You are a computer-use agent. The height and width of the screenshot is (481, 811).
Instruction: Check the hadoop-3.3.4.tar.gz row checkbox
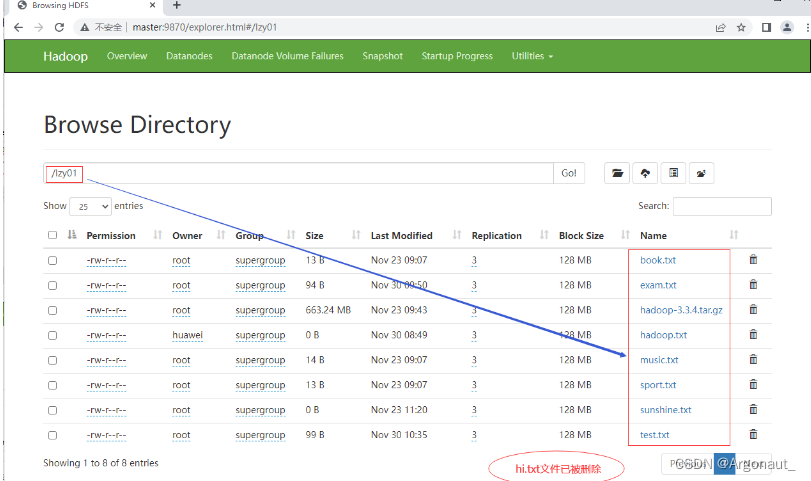[x=52, y=310]
